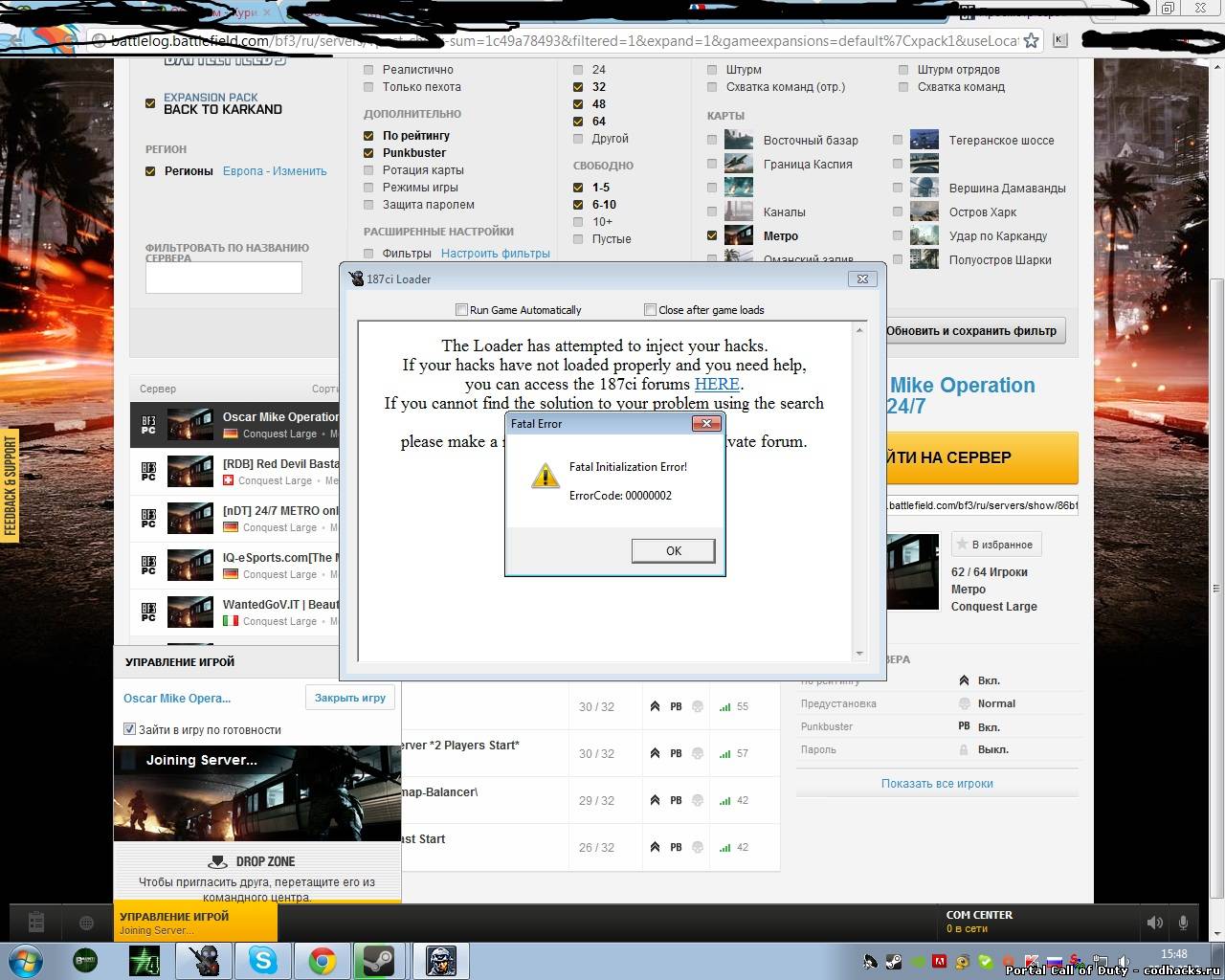The height and width of the screenshot is (980, 1225).
Task: Open Google Chrome from the taskbar
Action: point(323,960)
